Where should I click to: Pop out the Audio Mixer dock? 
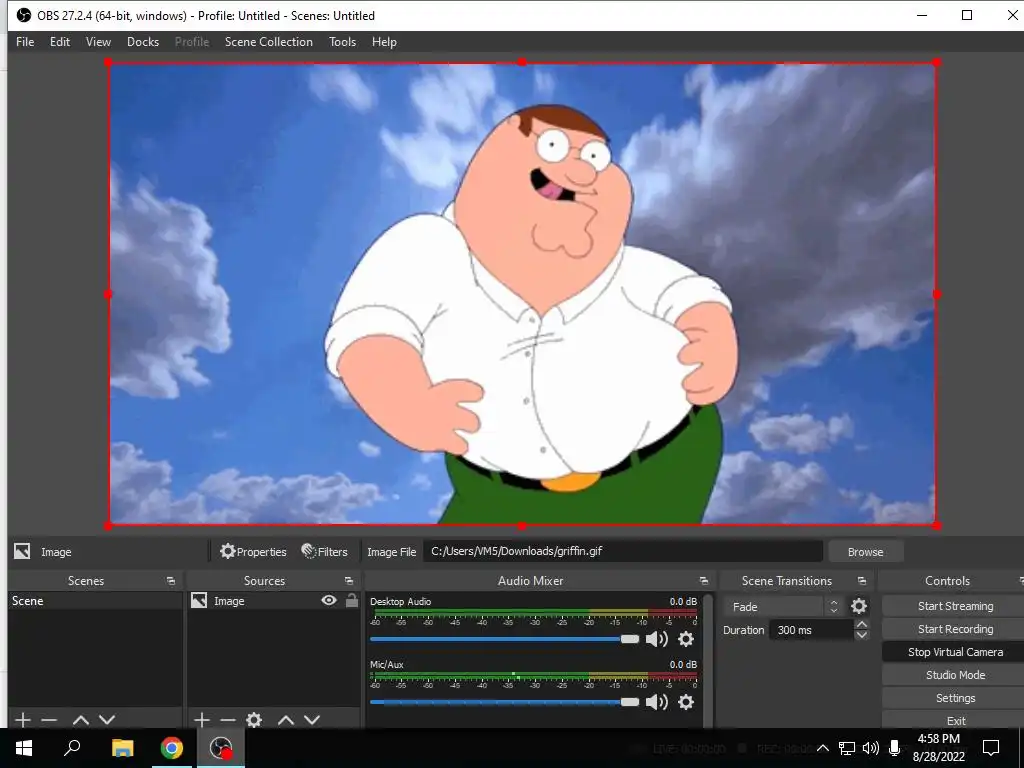pyautogui.click(x=703, y=581)
